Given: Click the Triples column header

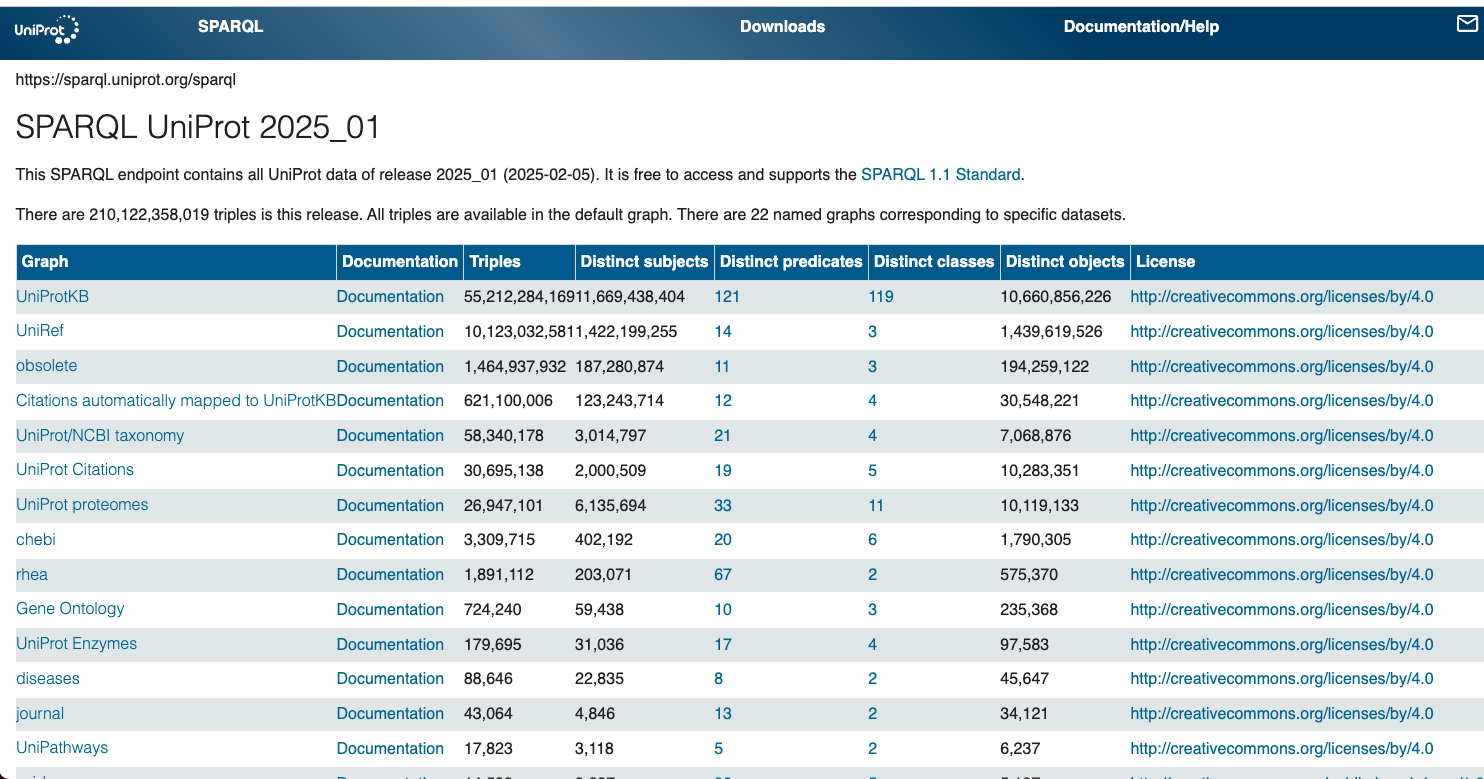Looking at the screenshot, I should (x=518, y=261).
